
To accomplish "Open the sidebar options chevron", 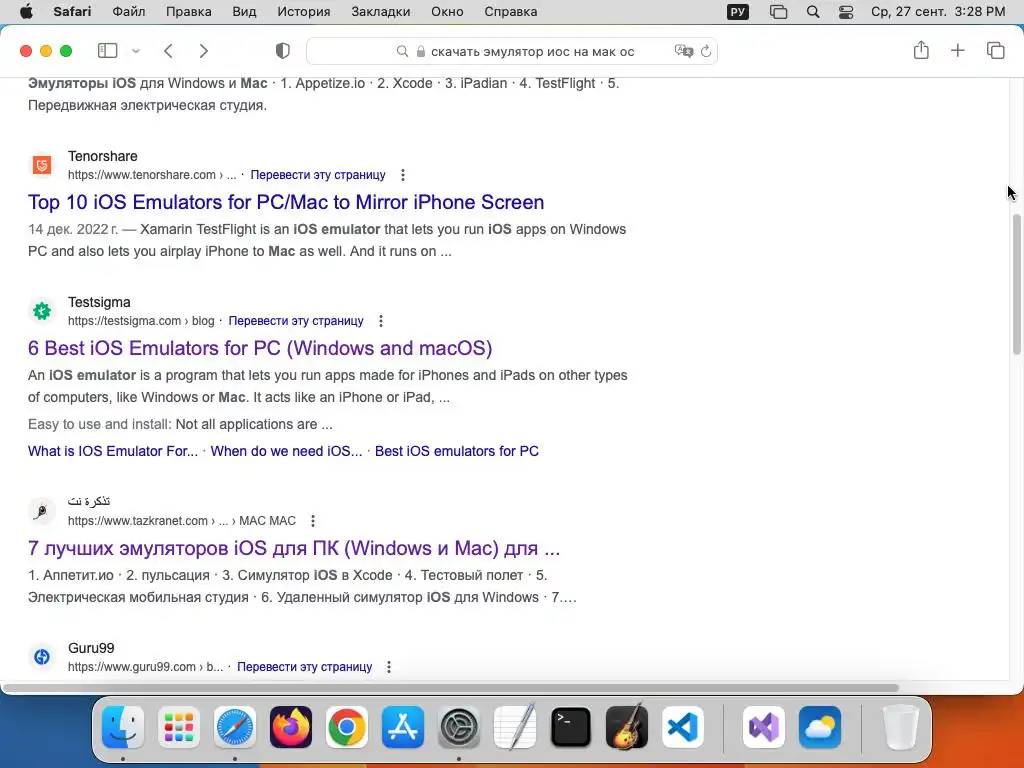I will [x=136, y=51].
